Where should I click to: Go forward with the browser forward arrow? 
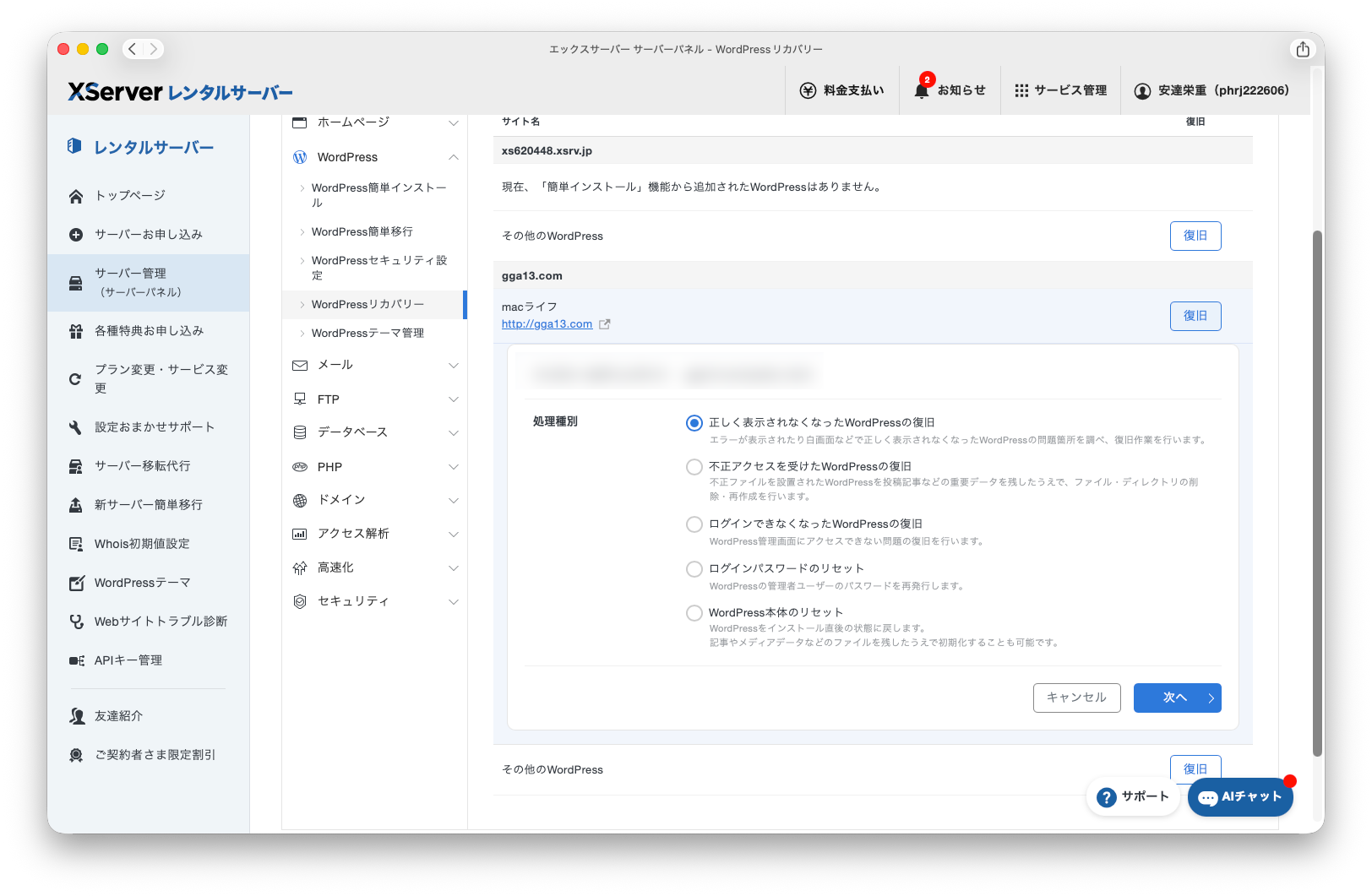153,49
